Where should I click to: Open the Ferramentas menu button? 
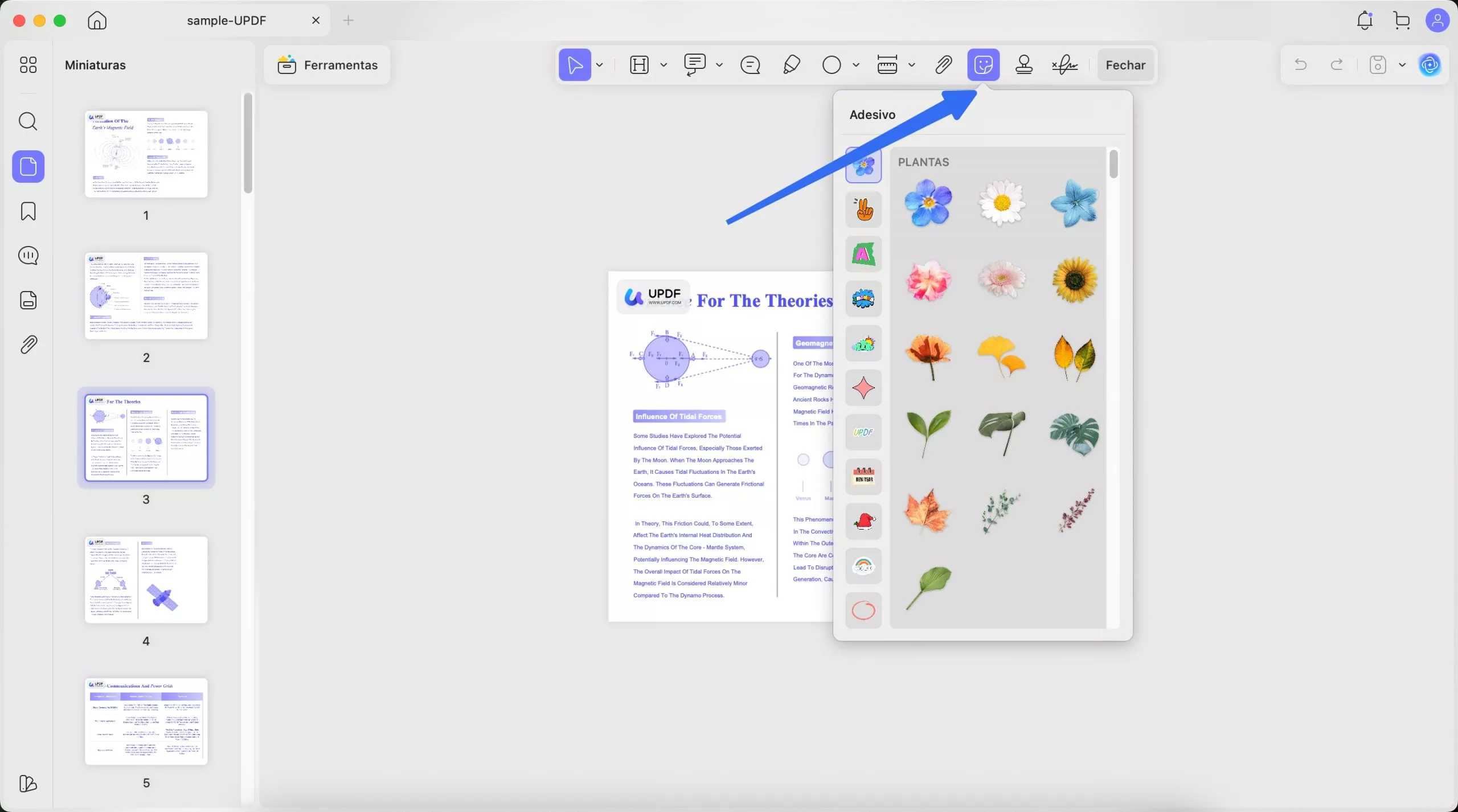tap(327, 65)
